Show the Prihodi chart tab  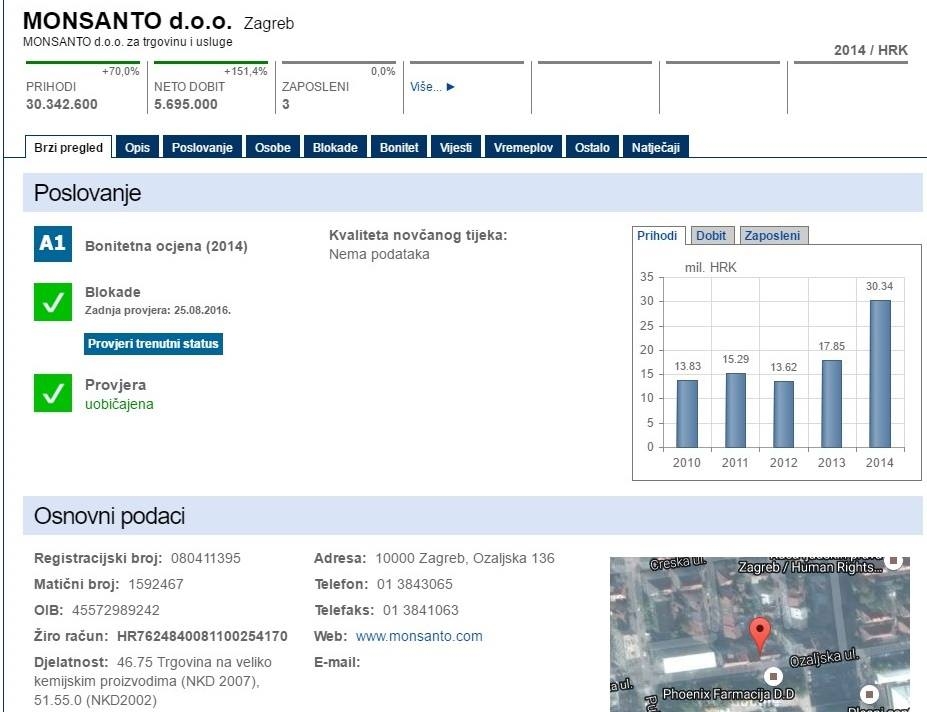657,235
